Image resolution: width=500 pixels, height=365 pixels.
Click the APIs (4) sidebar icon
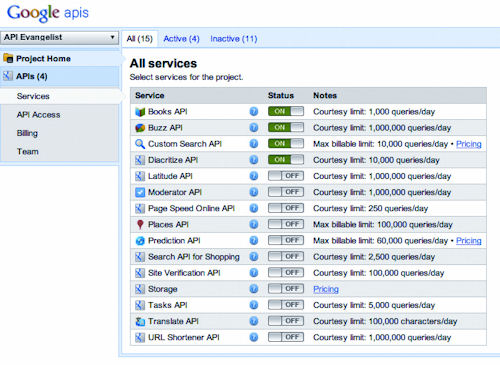(x=8, y=76)
